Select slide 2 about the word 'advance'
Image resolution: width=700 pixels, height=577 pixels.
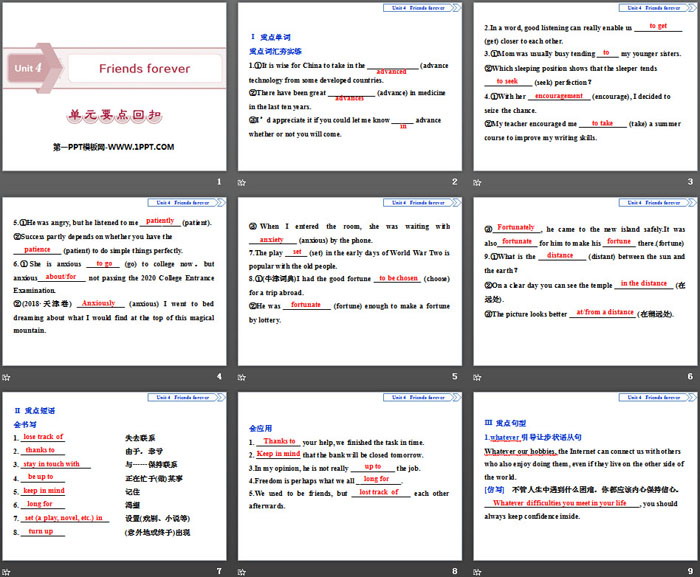349,87
